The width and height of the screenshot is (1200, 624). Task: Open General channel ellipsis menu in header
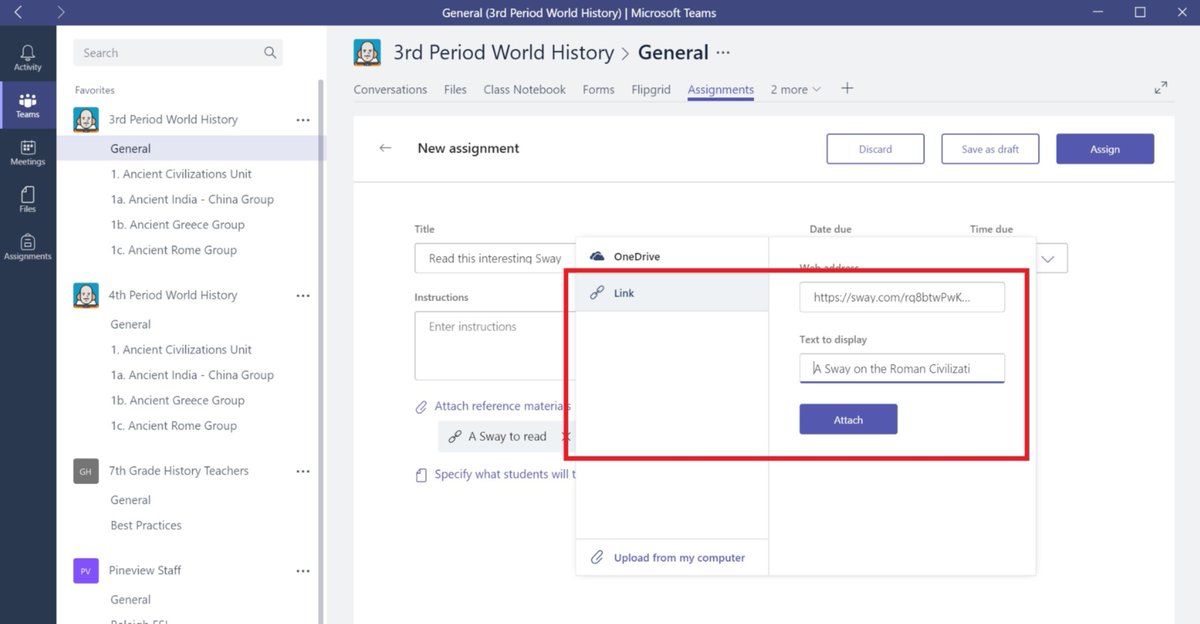point(724,53)
